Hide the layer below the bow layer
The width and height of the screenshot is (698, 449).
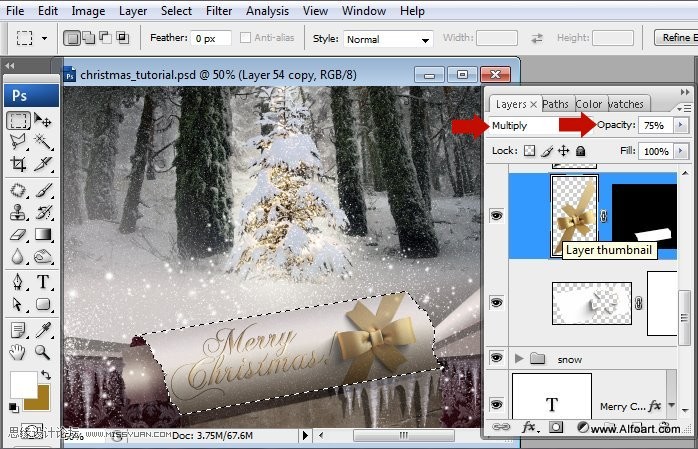click(x=496, y=303)
